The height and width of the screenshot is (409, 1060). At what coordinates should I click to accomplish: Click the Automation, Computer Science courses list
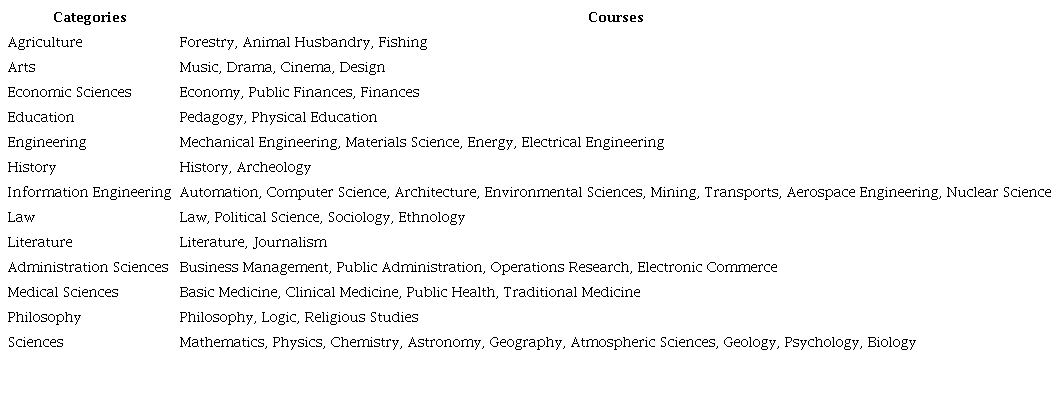pyautogui.click(x=615, y=193)
